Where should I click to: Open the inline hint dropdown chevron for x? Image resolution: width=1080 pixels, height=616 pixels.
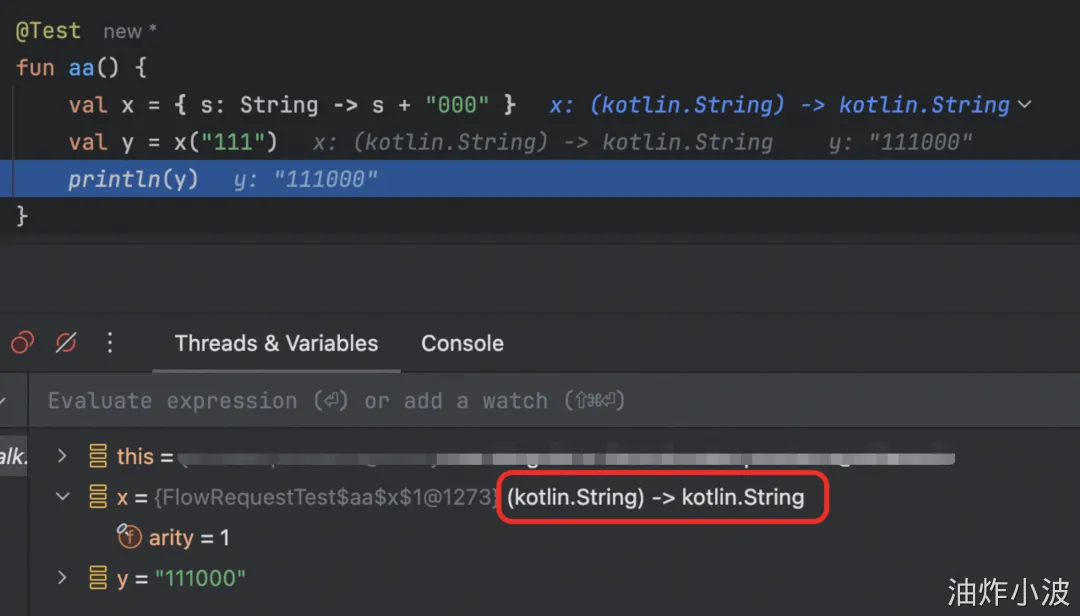[x=1025, y=105]
